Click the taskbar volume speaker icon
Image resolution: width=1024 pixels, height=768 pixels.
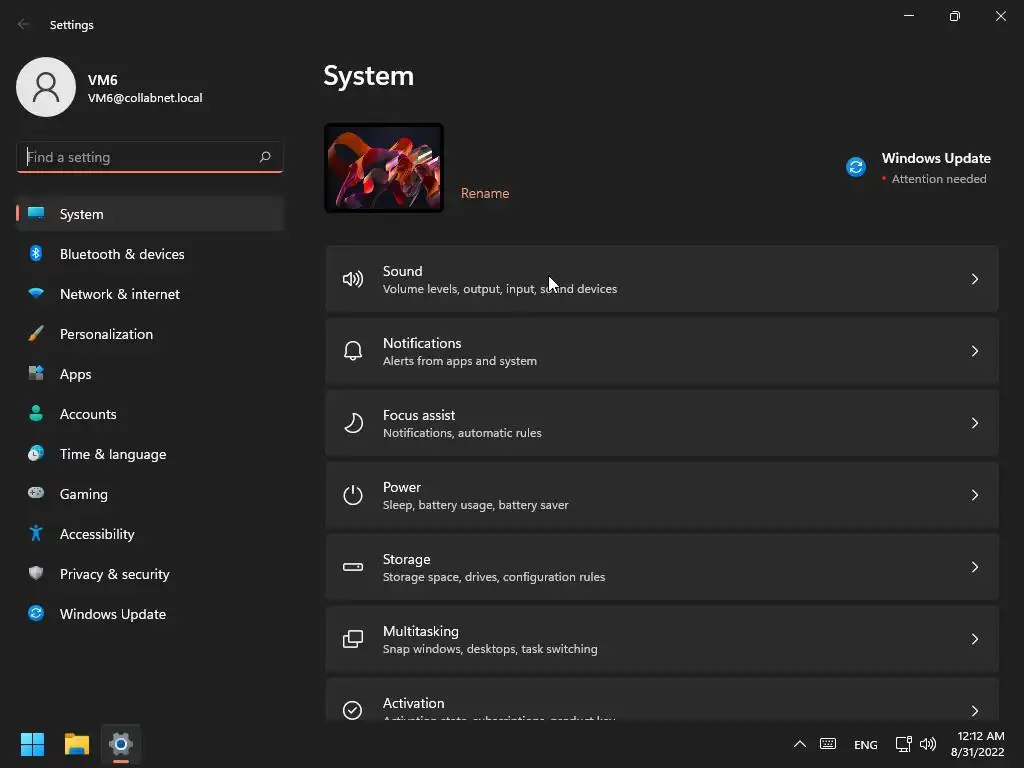928,744
